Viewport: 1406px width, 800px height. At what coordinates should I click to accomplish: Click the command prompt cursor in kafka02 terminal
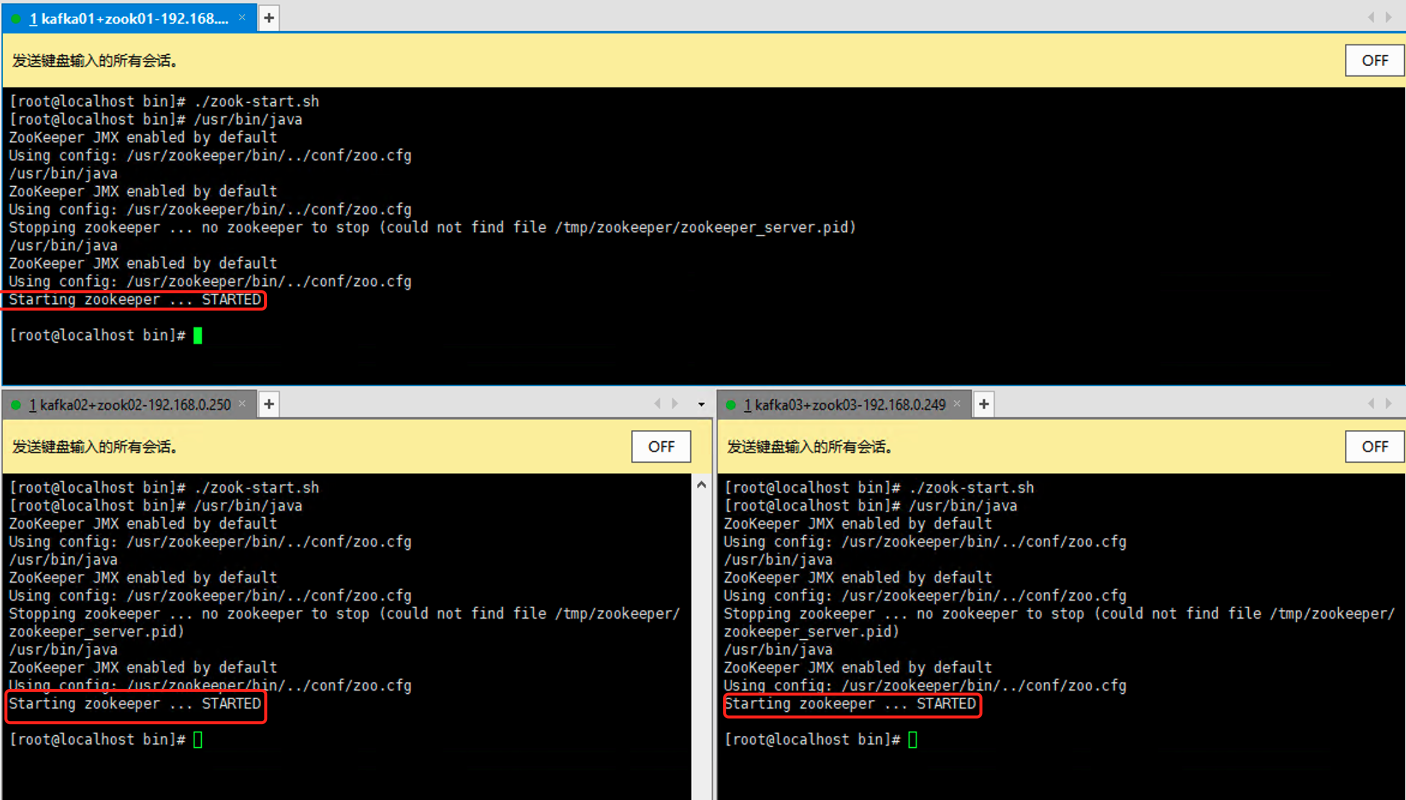(x=198, y=740)
